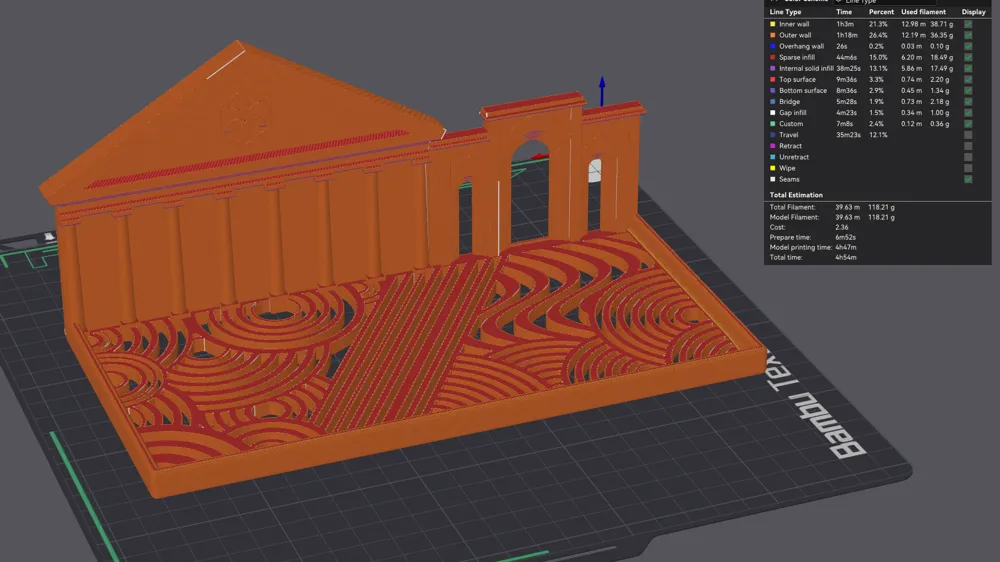The width and height of the screenshot is (1000, 562).
Task: Click the Unretract legend swatch
Action: pos(773,157)
